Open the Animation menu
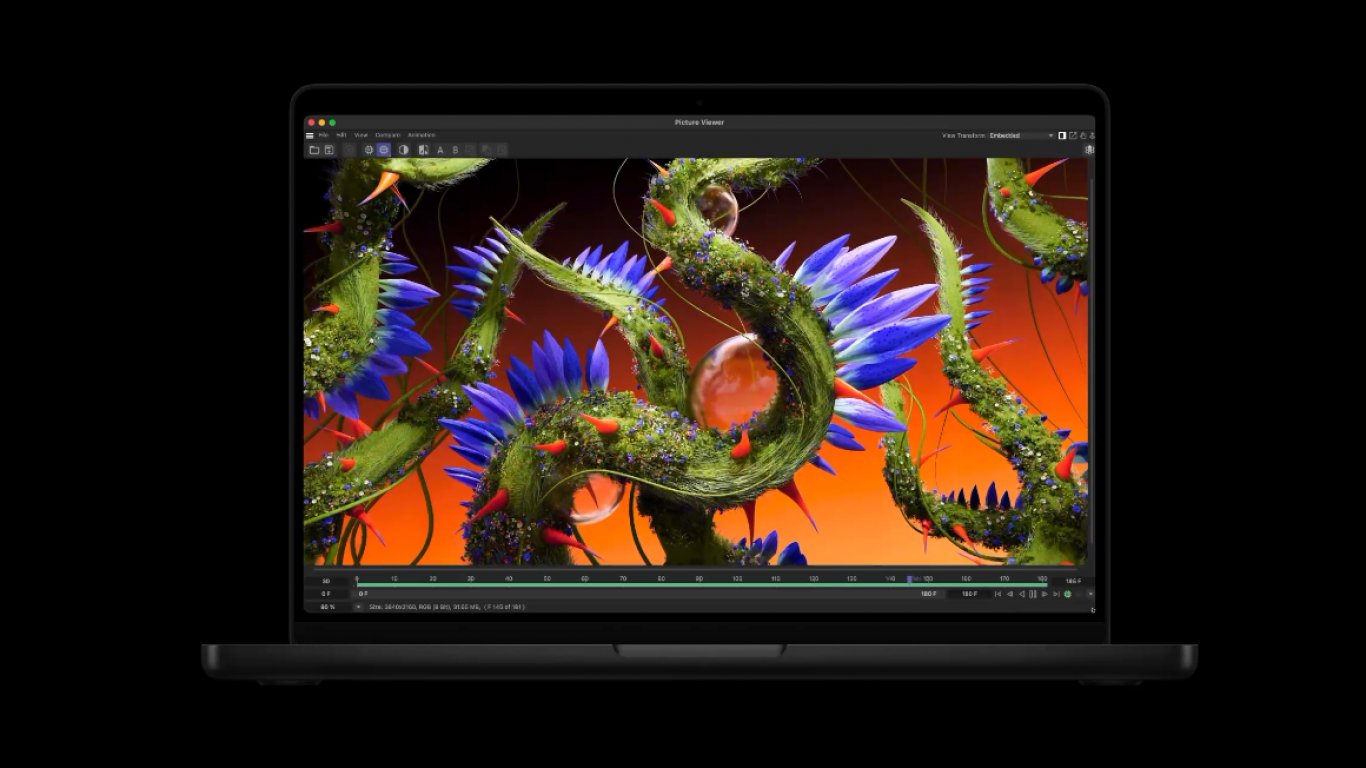1366x768 pixels. tap(421, 135)
